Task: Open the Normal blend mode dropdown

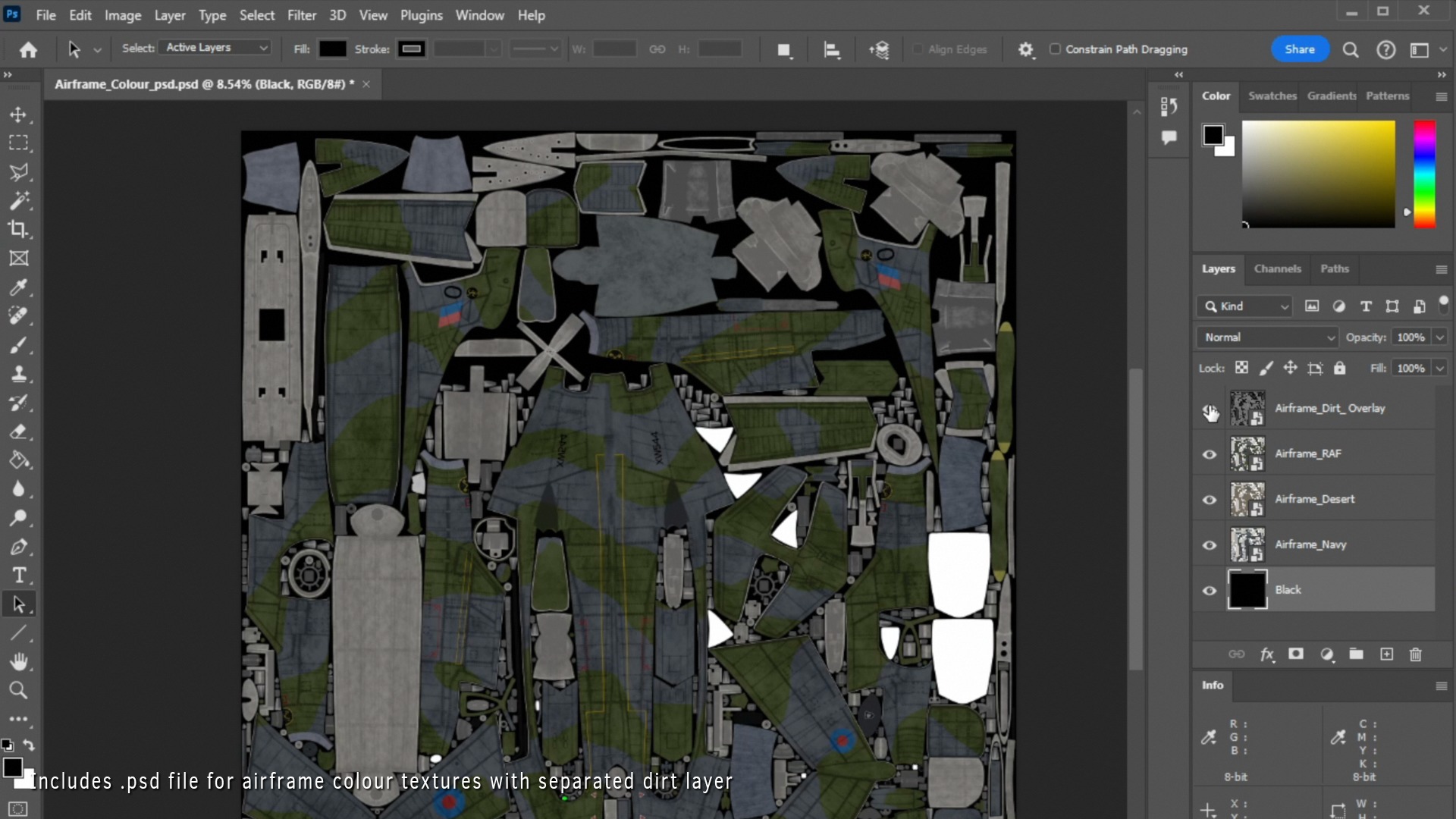Action: coord(1268,337)
